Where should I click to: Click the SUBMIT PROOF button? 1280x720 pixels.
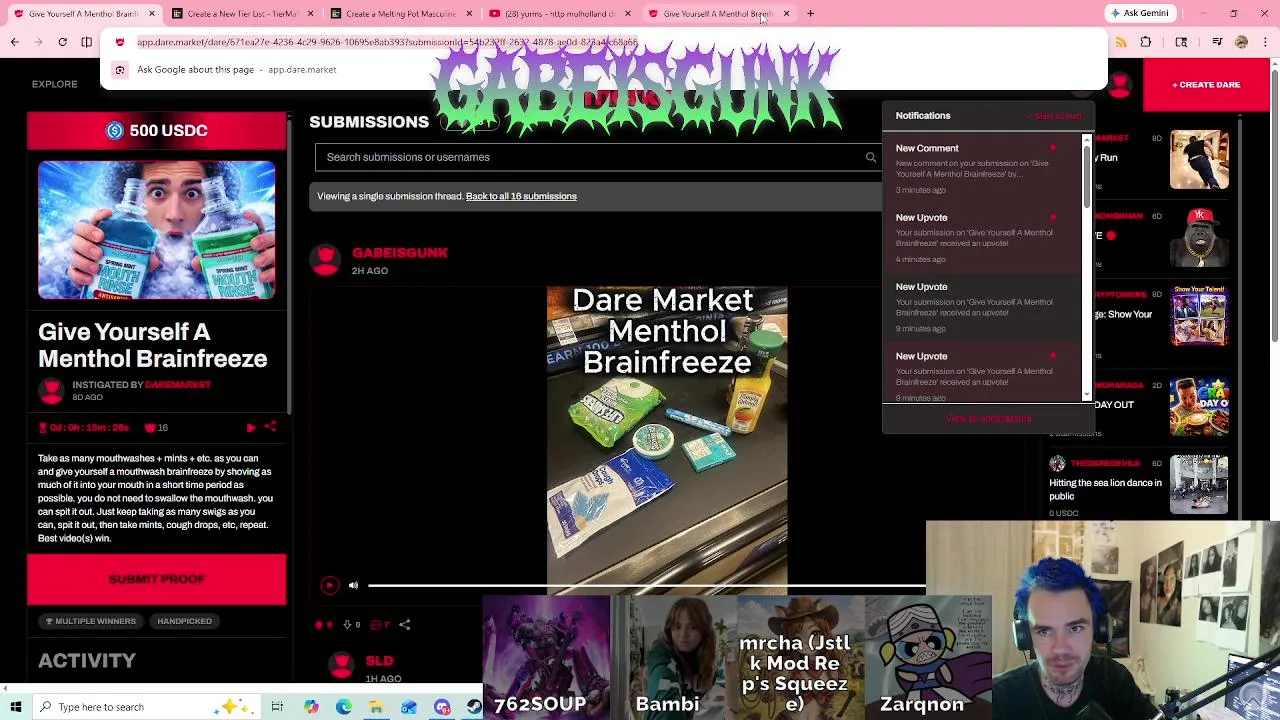tap(156, 579)
